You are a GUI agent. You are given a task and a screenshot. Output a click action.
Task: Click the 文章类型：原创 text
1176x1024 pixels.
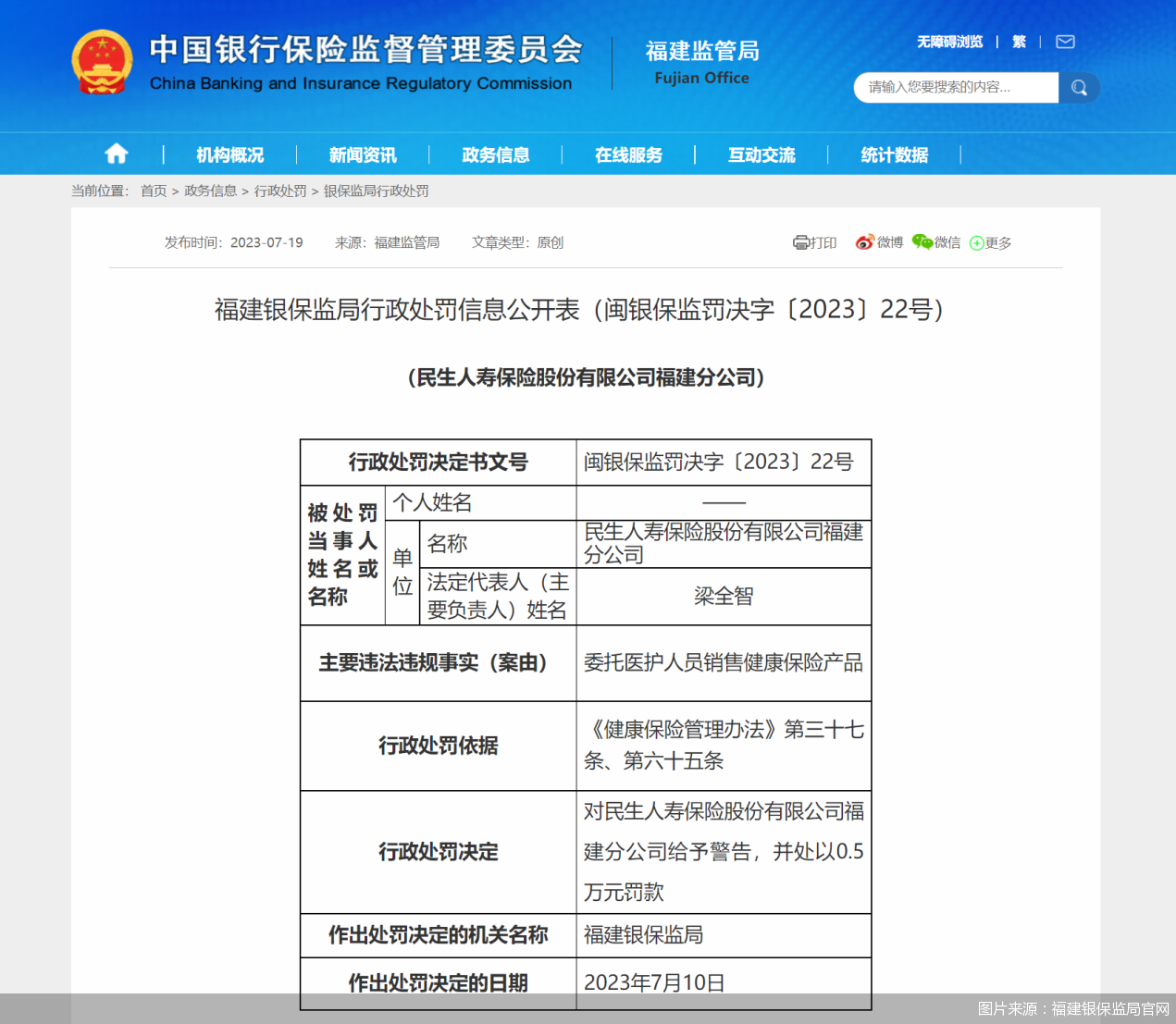518,242
